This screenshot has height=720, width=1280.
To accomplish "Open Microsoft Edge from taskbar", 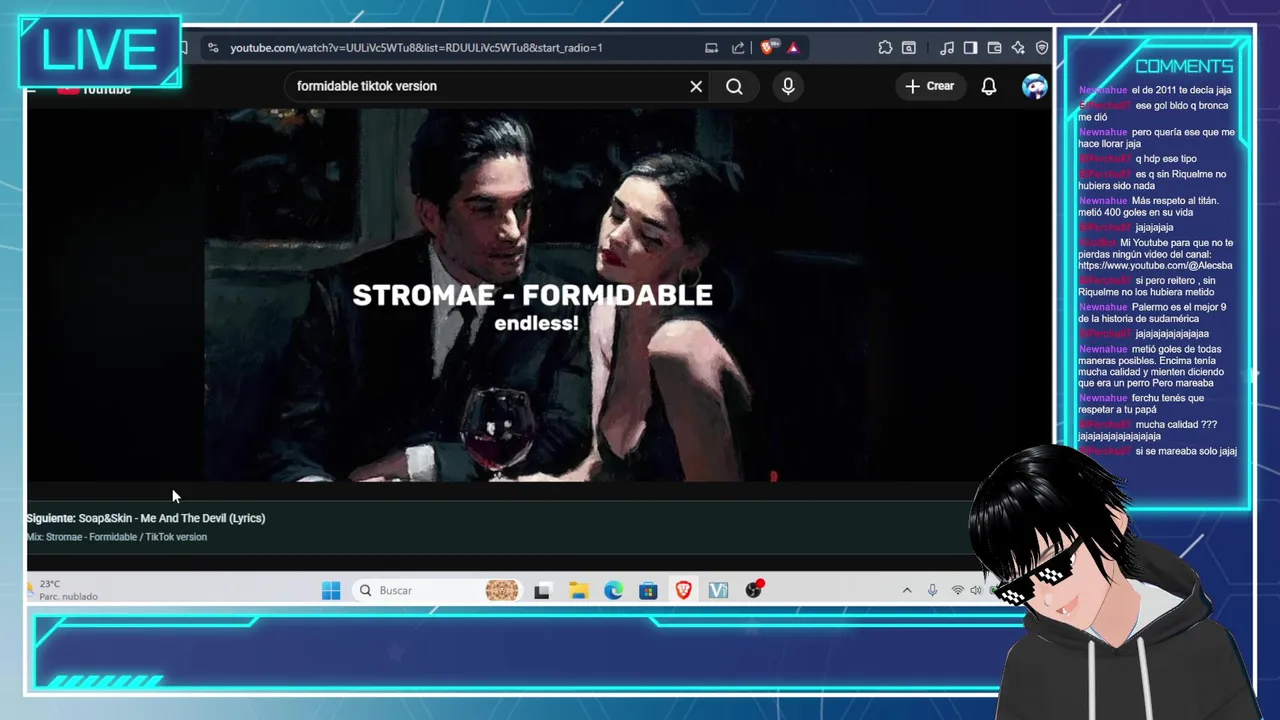I will (x=613, y=590).
